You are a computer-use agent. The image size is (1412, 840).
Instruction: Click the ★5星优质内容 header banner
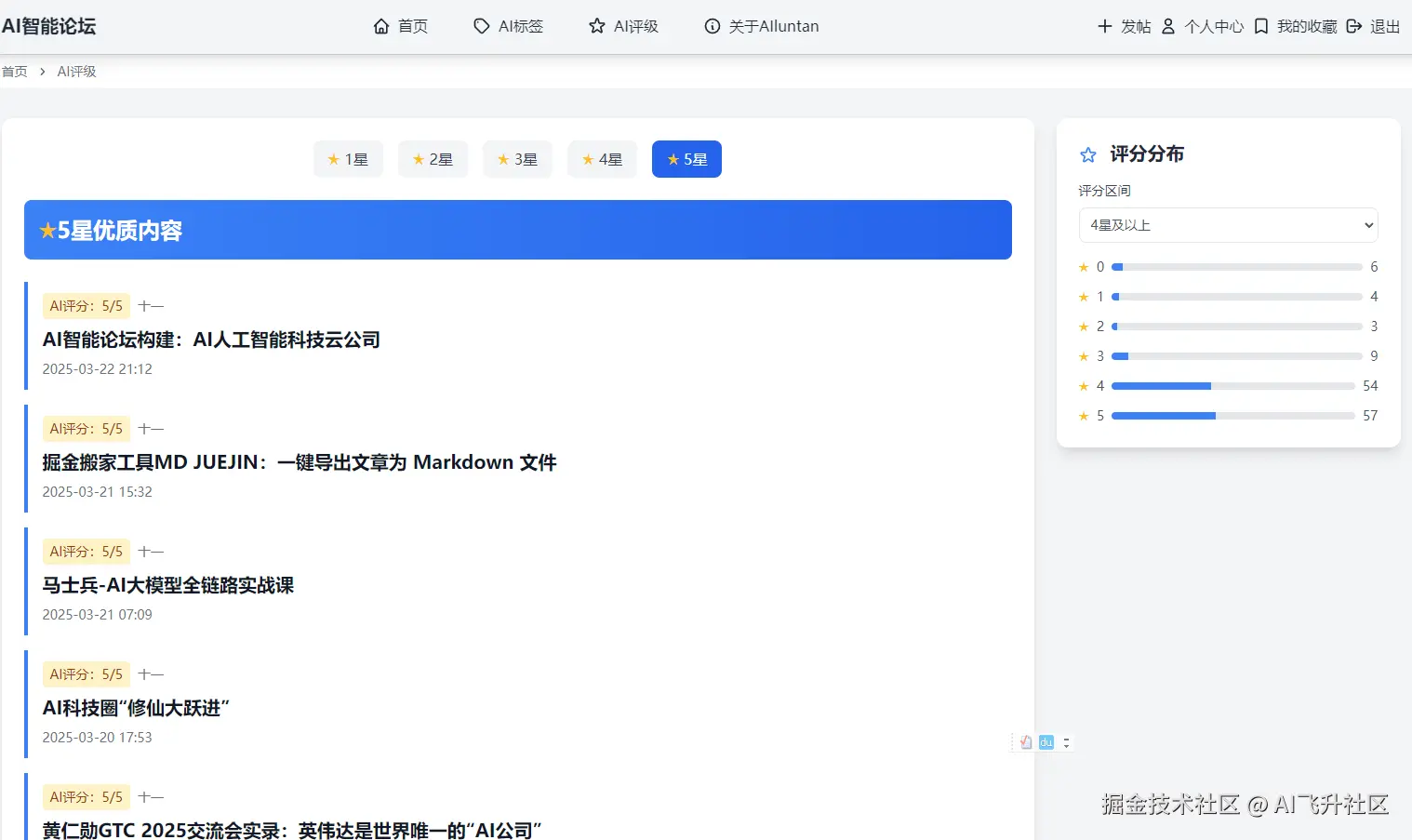tap(518, 230)
